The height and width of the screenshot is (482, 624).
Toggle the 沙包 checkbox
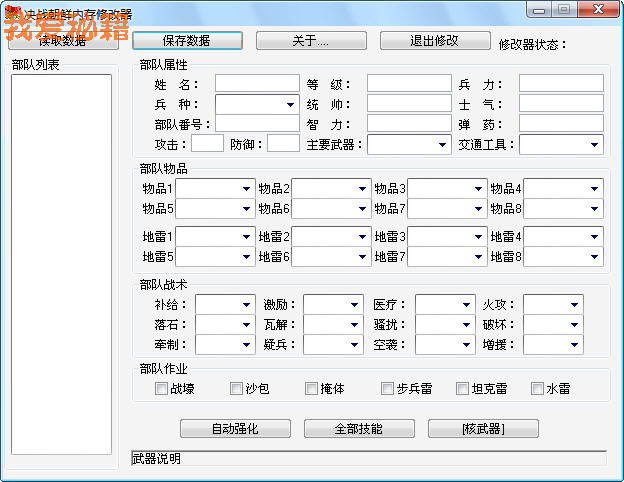[237, 388]
